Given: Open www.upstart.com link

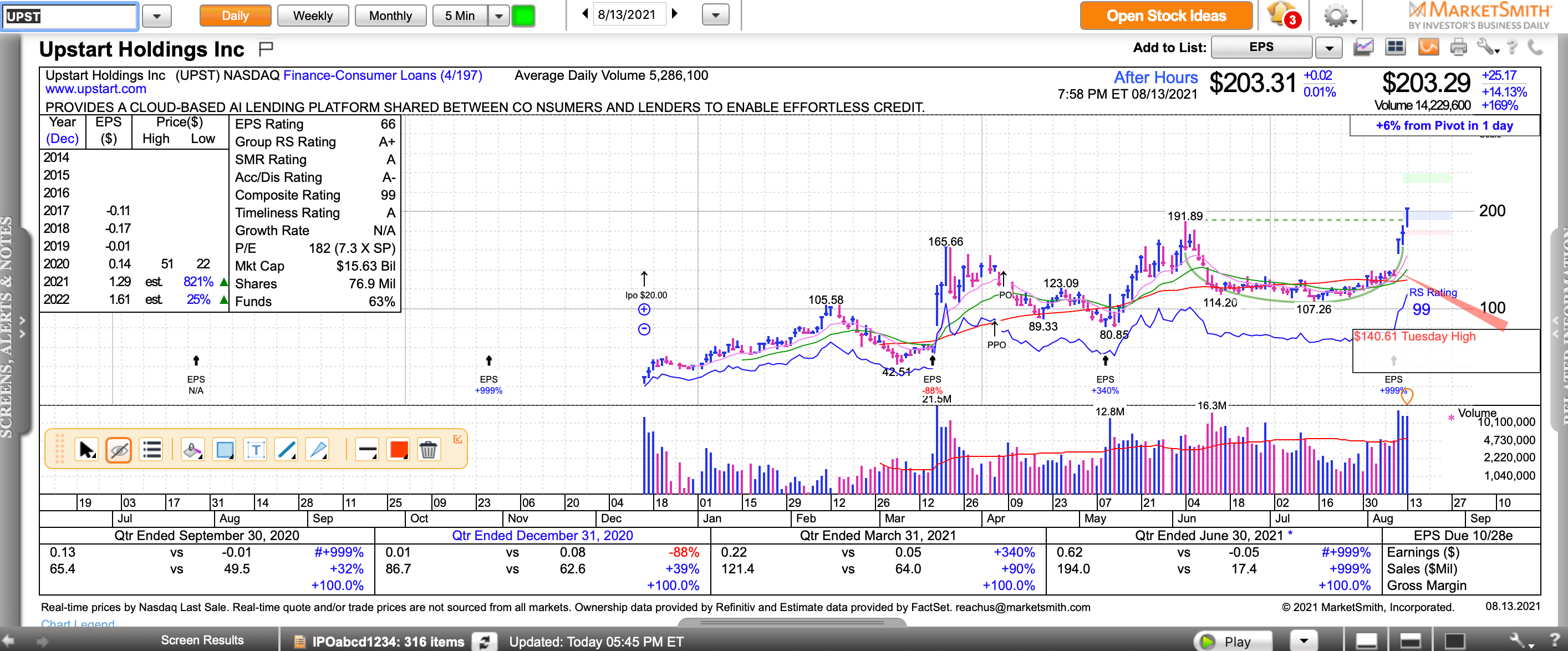Looking at the screenshot, I should tap(95, 89).
